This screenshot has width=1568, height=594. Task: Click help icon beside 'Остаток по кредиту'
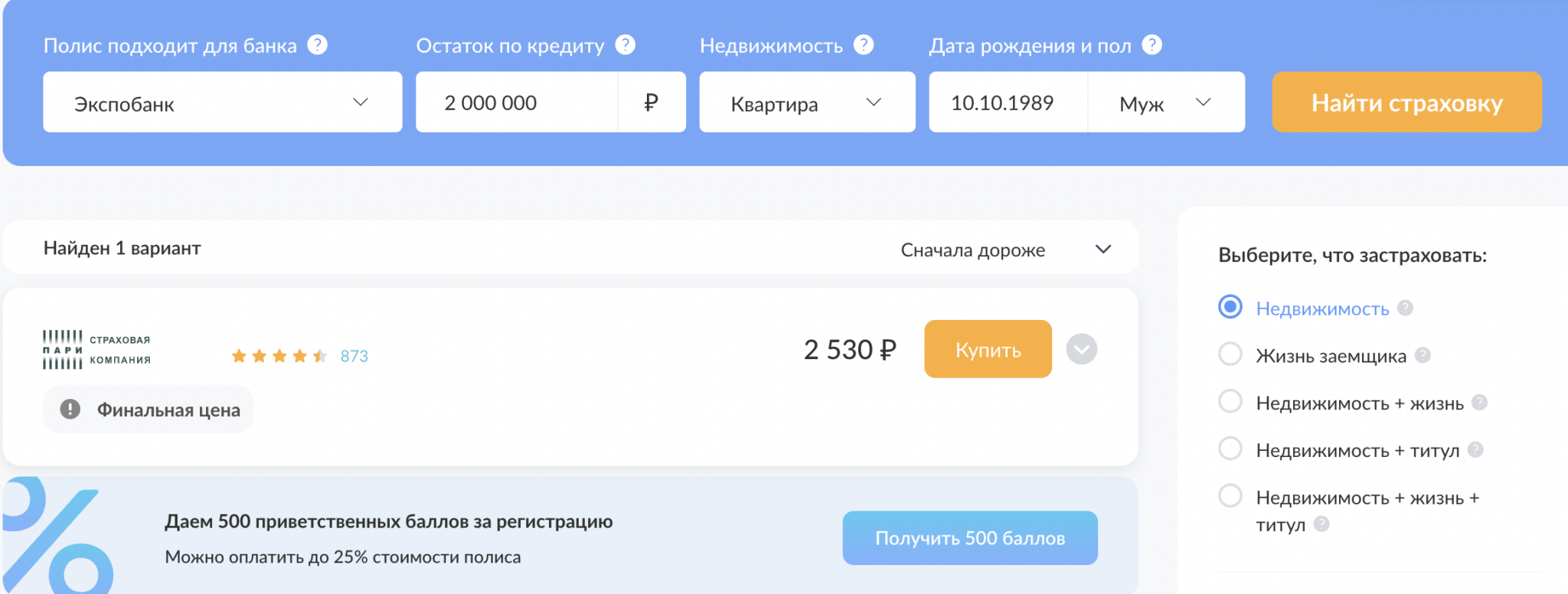pyautogui.click(x=625, y=45)
